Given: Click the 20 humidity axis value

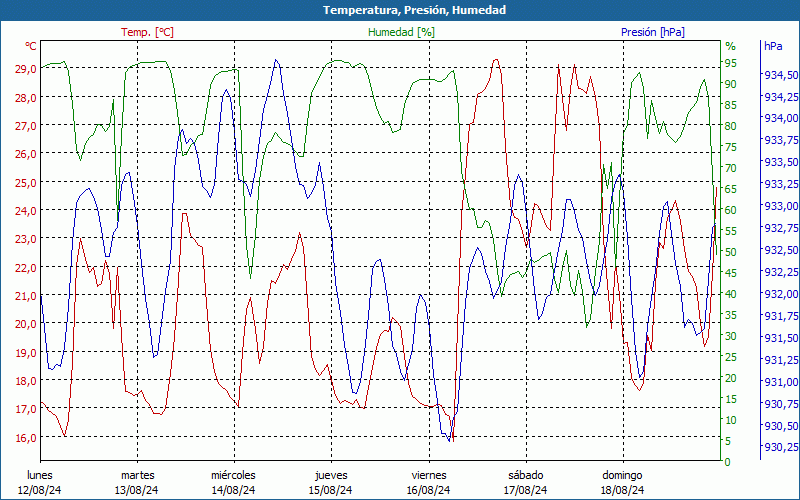Looking at the screenshot, I should point(731,378).
